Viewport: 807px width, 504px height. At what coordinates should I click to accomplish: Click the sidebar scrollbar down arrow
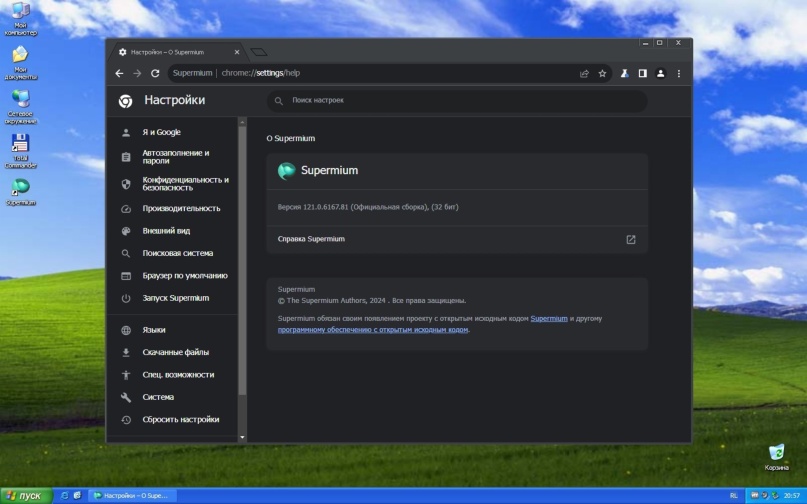point(242,438)
